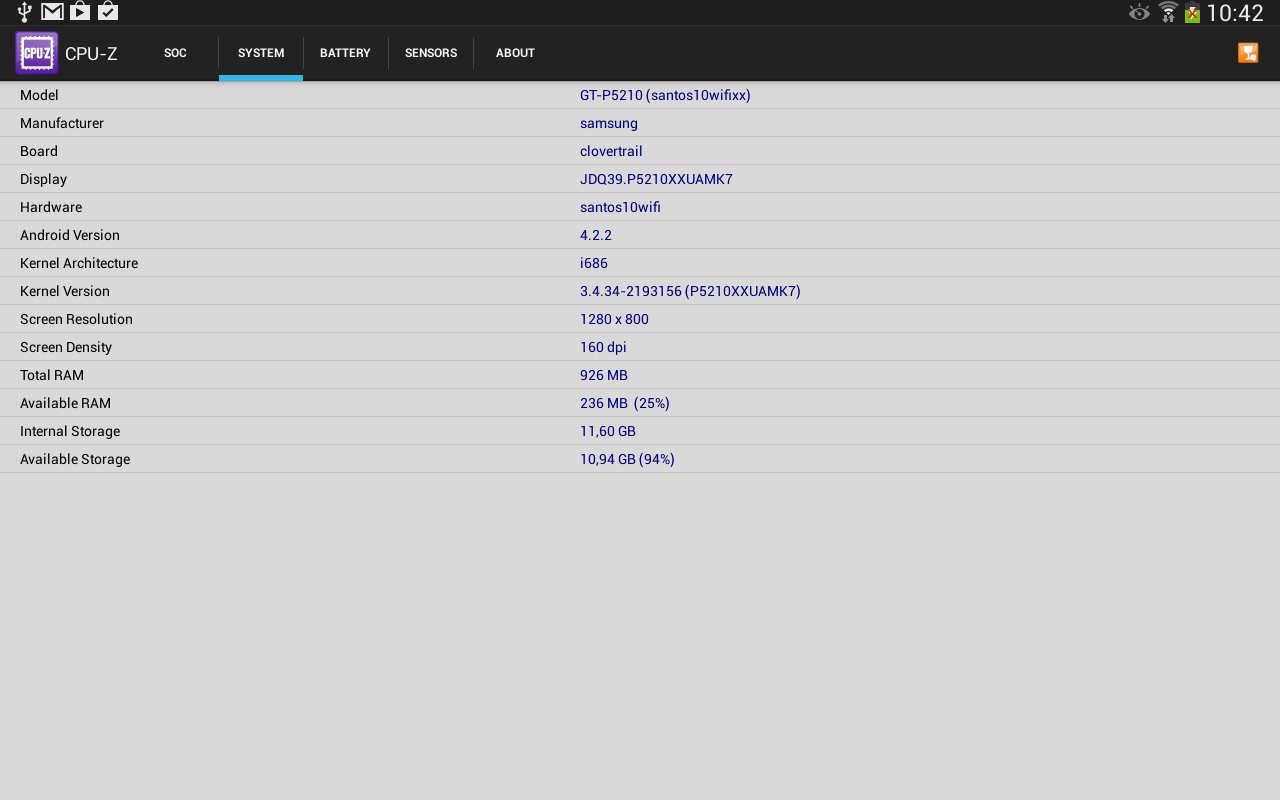Image resolution: width=1280 pixels, height=800 pixels.
Task: Tap the santos10wifi hardware value
Action: click(x=620, y=207)
